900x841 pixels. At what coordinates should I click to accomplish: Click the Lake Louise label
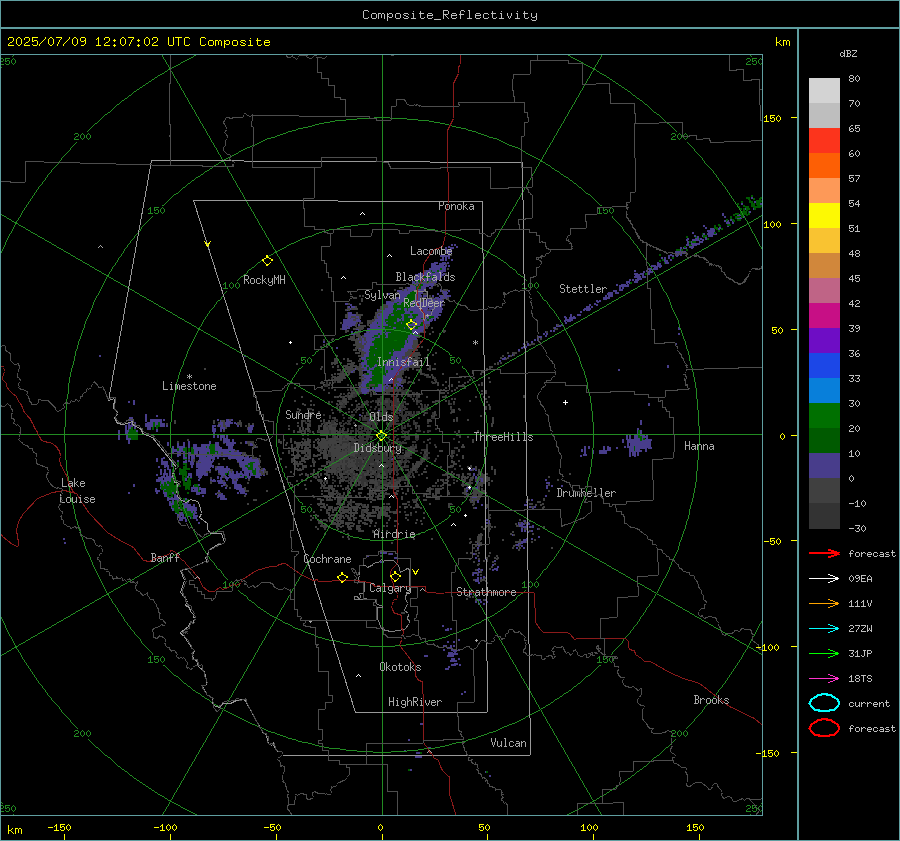pos(77,491)
